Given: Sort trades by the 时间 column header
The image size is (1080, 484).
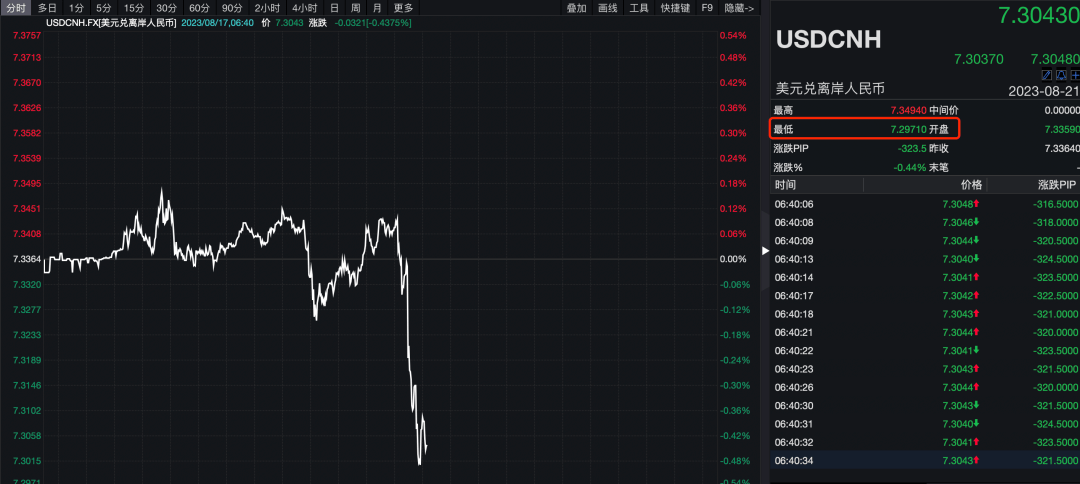Looking at the screenshot, I should (x=785, y=185).
